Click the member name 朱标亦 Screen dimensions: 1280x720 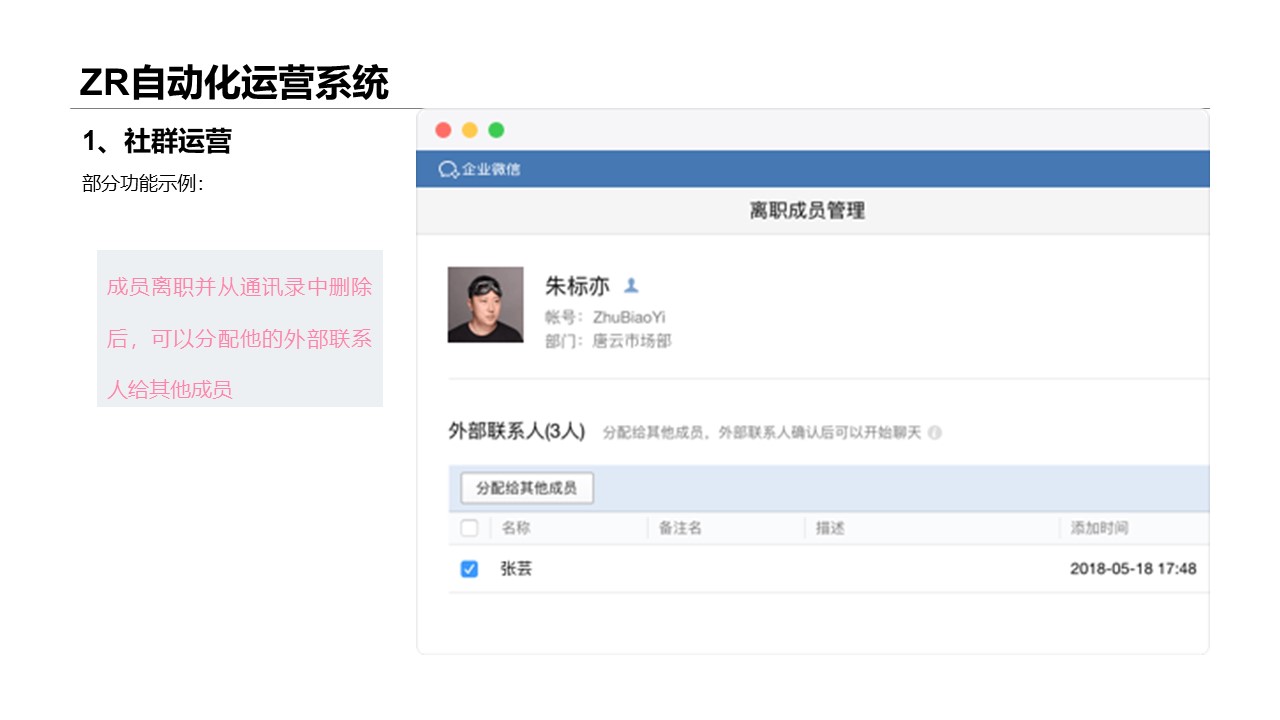pyautogui.click(x=577, y=286)
